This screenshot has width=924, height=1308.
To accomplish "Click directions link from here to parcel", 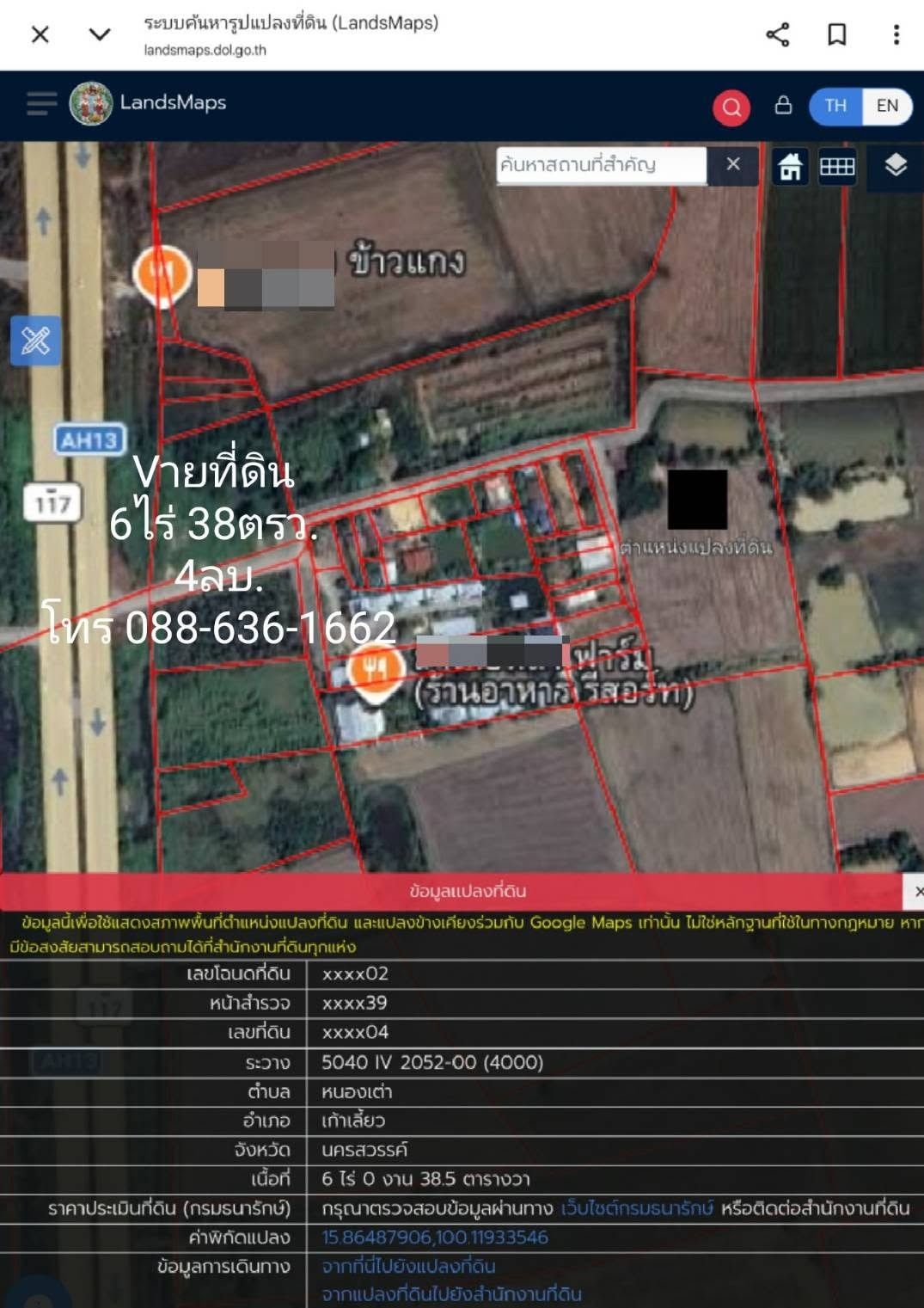I will tap(408, 1267).
